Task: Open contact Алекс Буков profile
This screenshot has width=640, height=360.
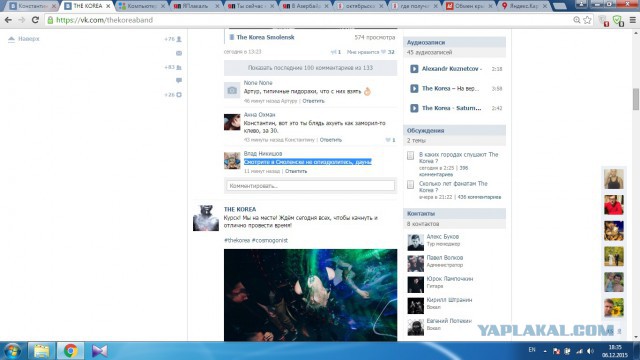Action: click(442, 237)
